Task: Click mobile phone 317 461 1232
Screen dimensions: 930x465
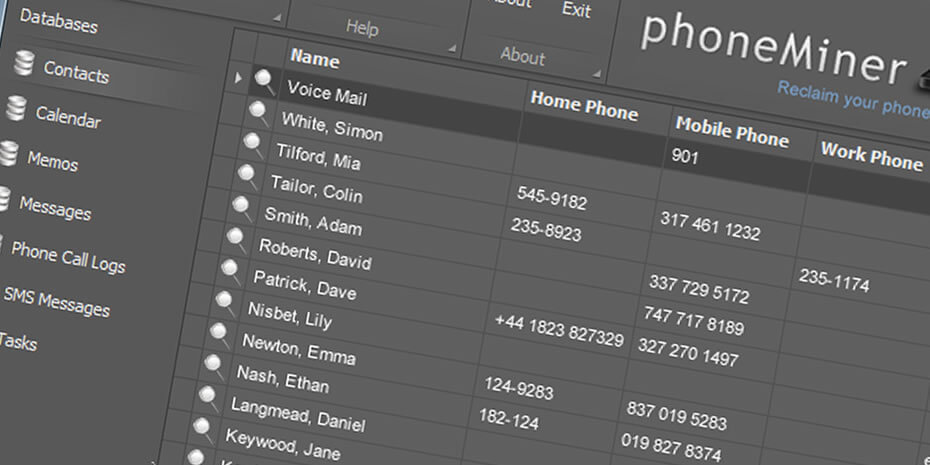Action: 710,226
